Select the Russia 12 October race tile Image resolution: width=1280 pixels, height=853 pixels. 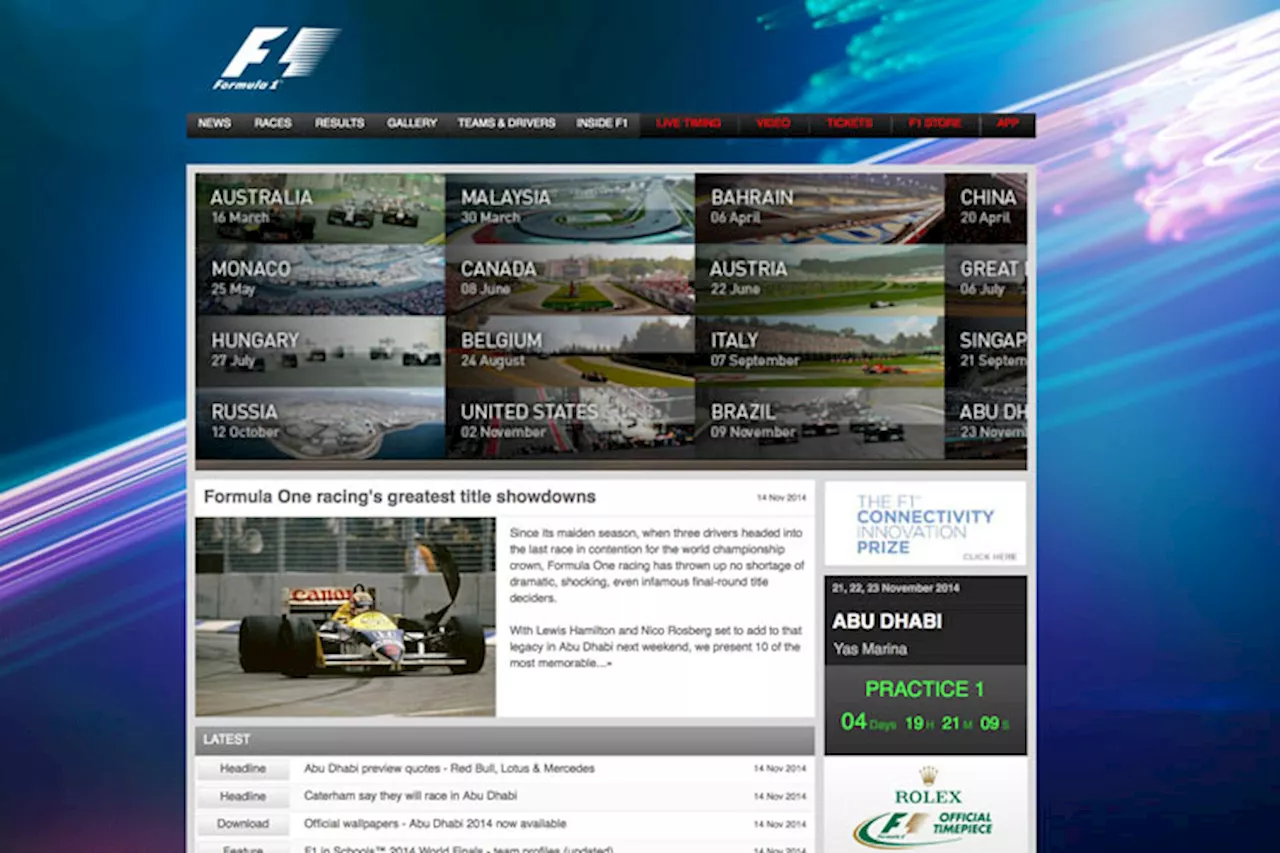pos(320,424)
